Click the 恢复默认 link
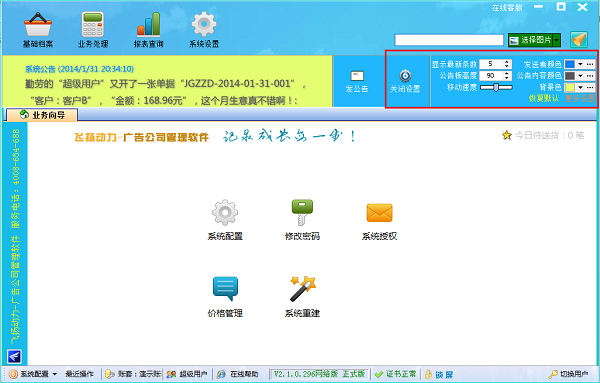The width and height of the screenshot is (600, 383). coord(543,98)
